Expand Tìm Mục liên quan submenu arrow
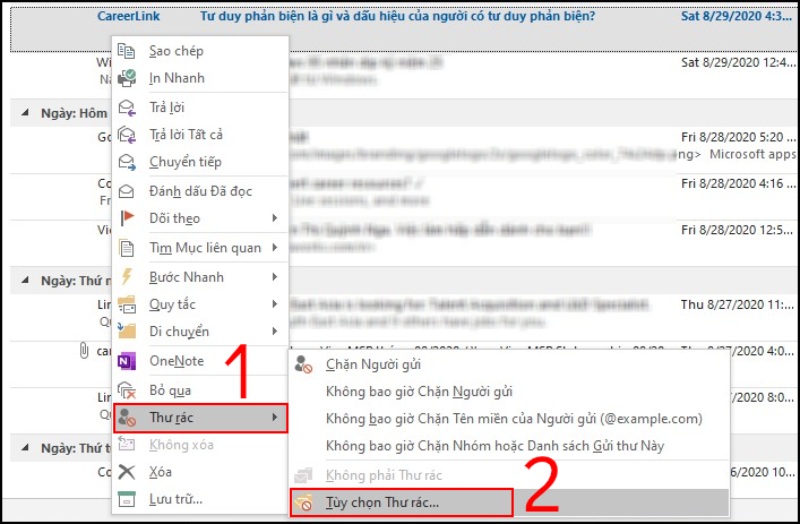The height and width of the screenshot is (524, 800). pyautogui.click(x=274, y=247)
